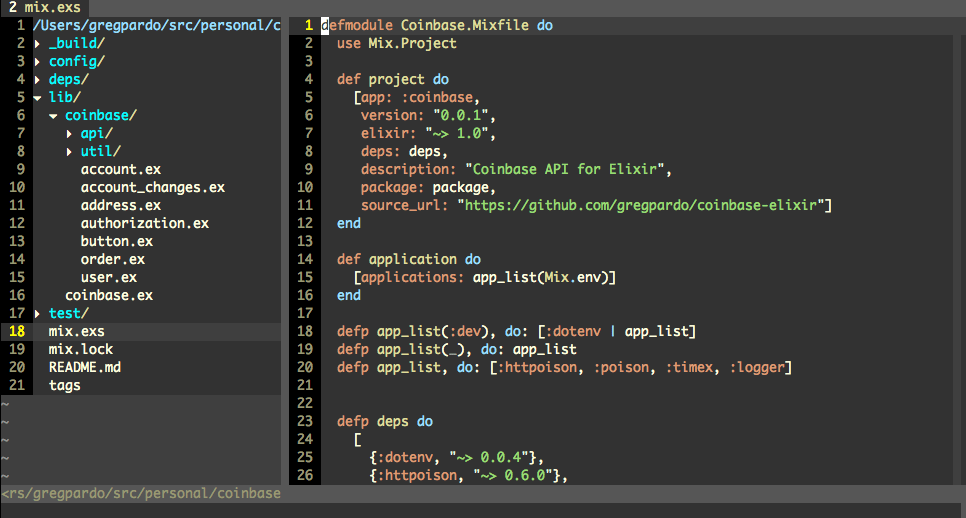Expand the _build/ folder arrow
This screenshot has height=518, width=966.
pos(38,44)
